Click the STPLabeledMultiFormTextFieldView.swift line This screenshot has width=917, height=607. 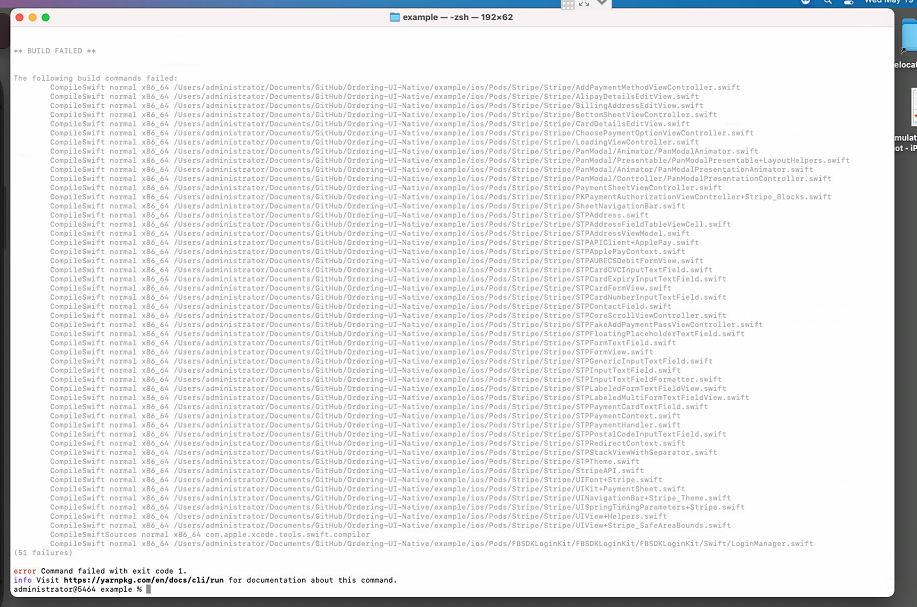pos(399,398)
